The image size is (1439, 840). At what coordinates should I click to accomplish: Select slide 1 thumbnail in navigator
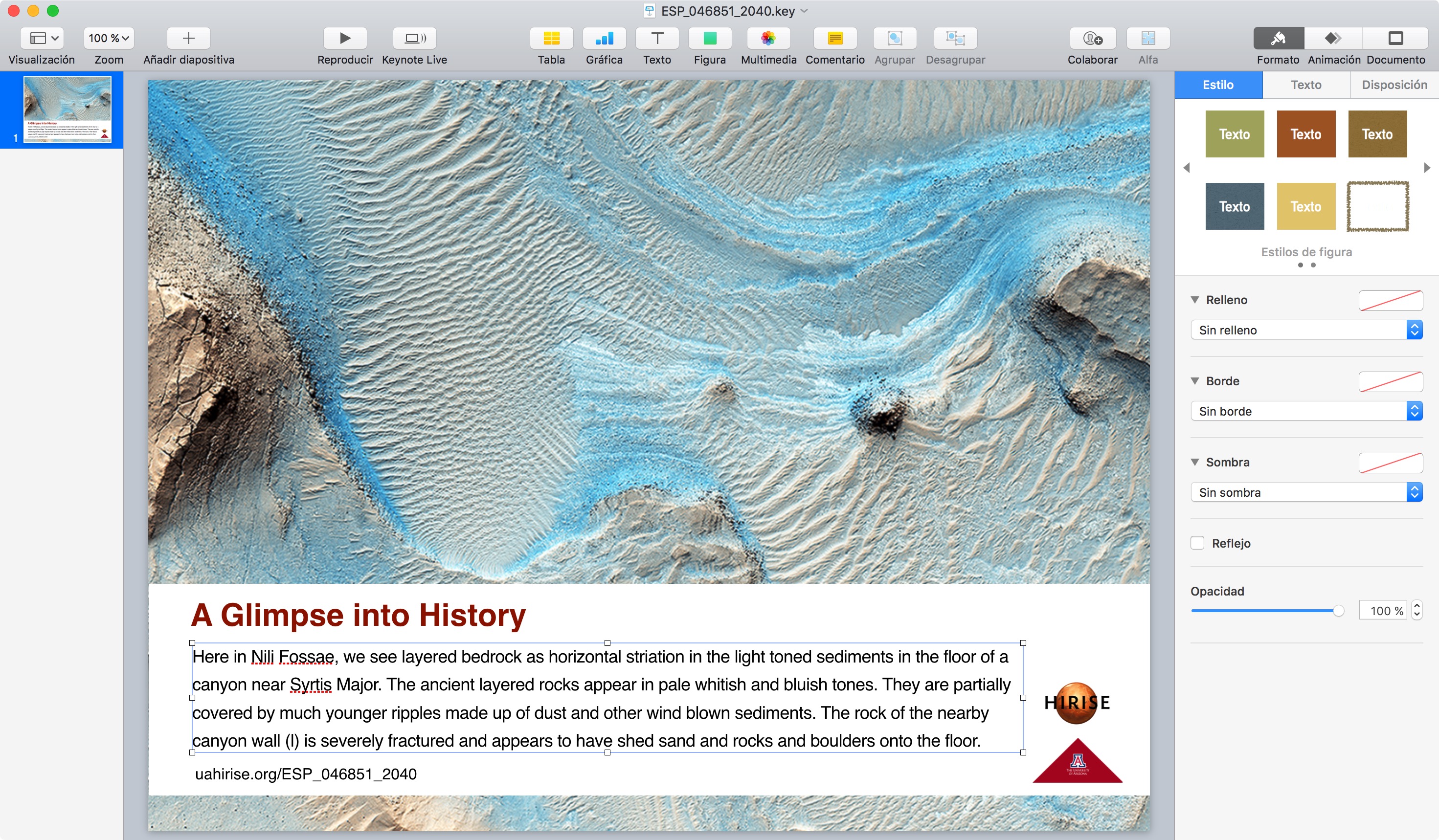point(67,109)
